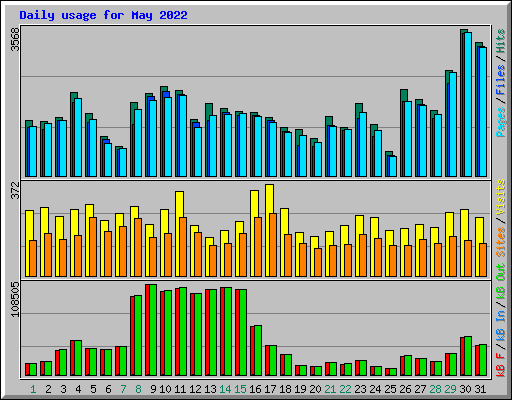Screen dimensions: 512x400
Task: Click day 14 on the x-axis
Action: 225,389
